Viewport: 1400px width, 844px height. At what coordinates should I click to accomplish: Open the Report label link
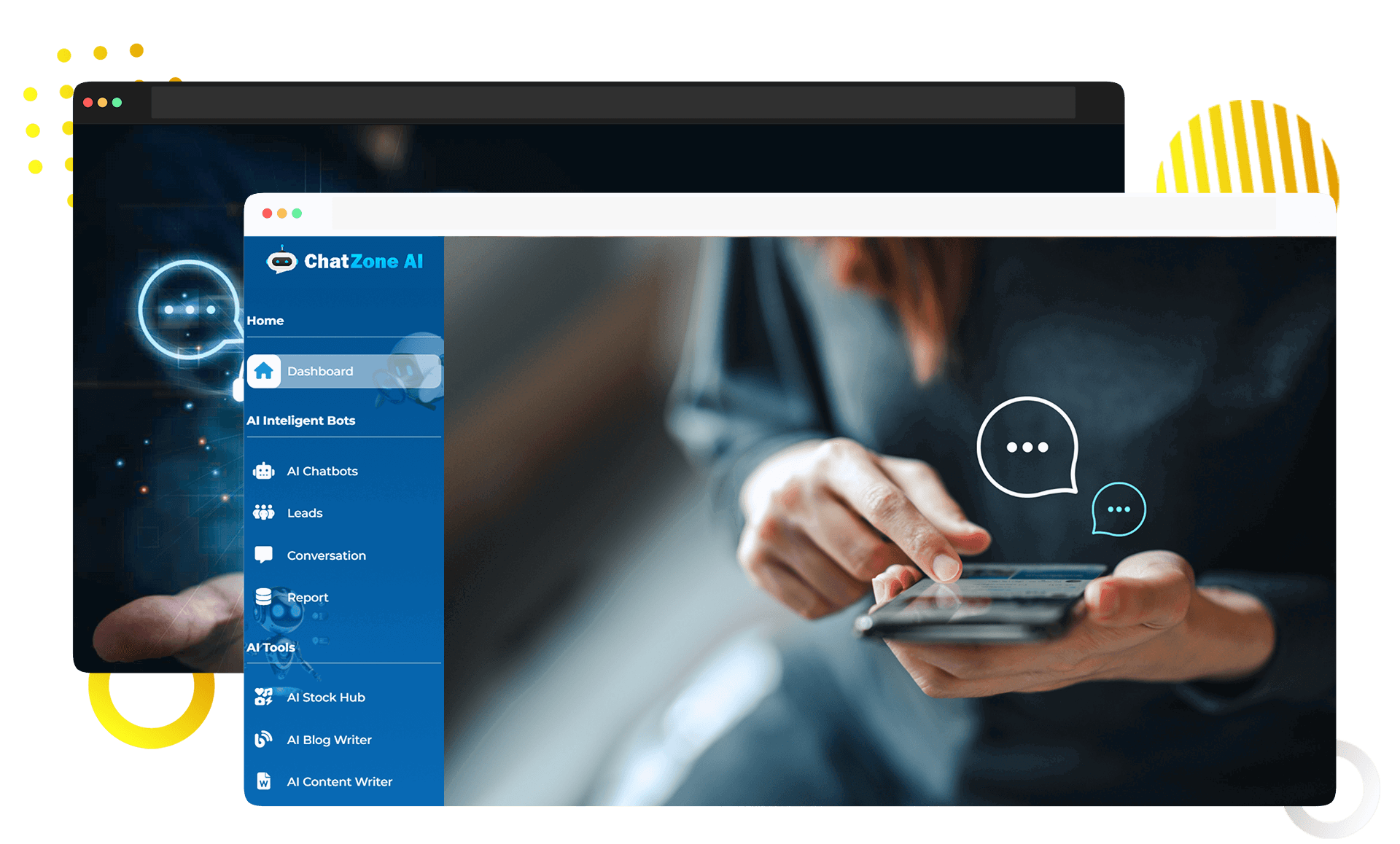click(308, 598)
